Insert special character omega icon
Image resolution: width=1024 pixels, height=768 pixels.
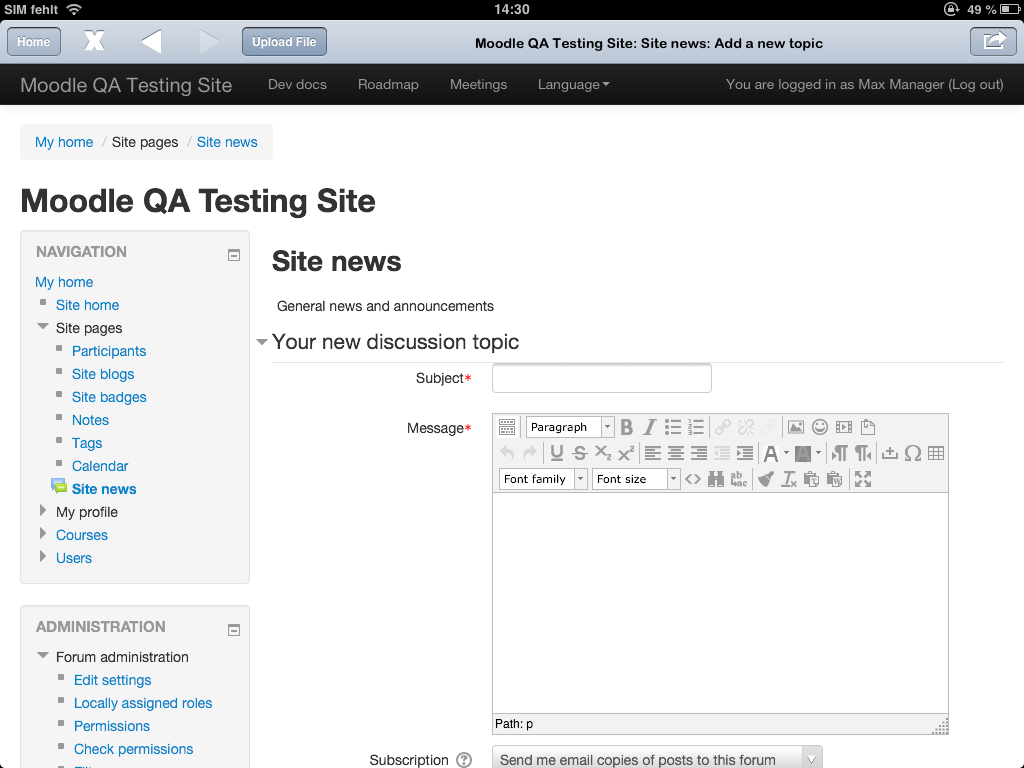click(913, 453)
